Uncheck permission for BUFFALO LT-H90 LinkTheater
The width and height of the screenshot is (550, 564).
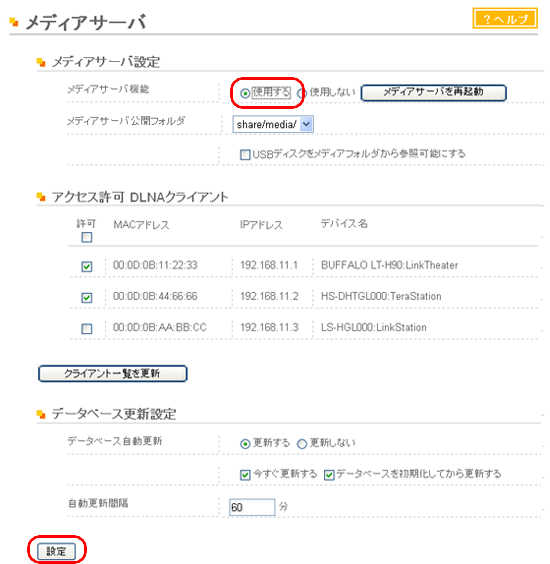tap(87, 267)
